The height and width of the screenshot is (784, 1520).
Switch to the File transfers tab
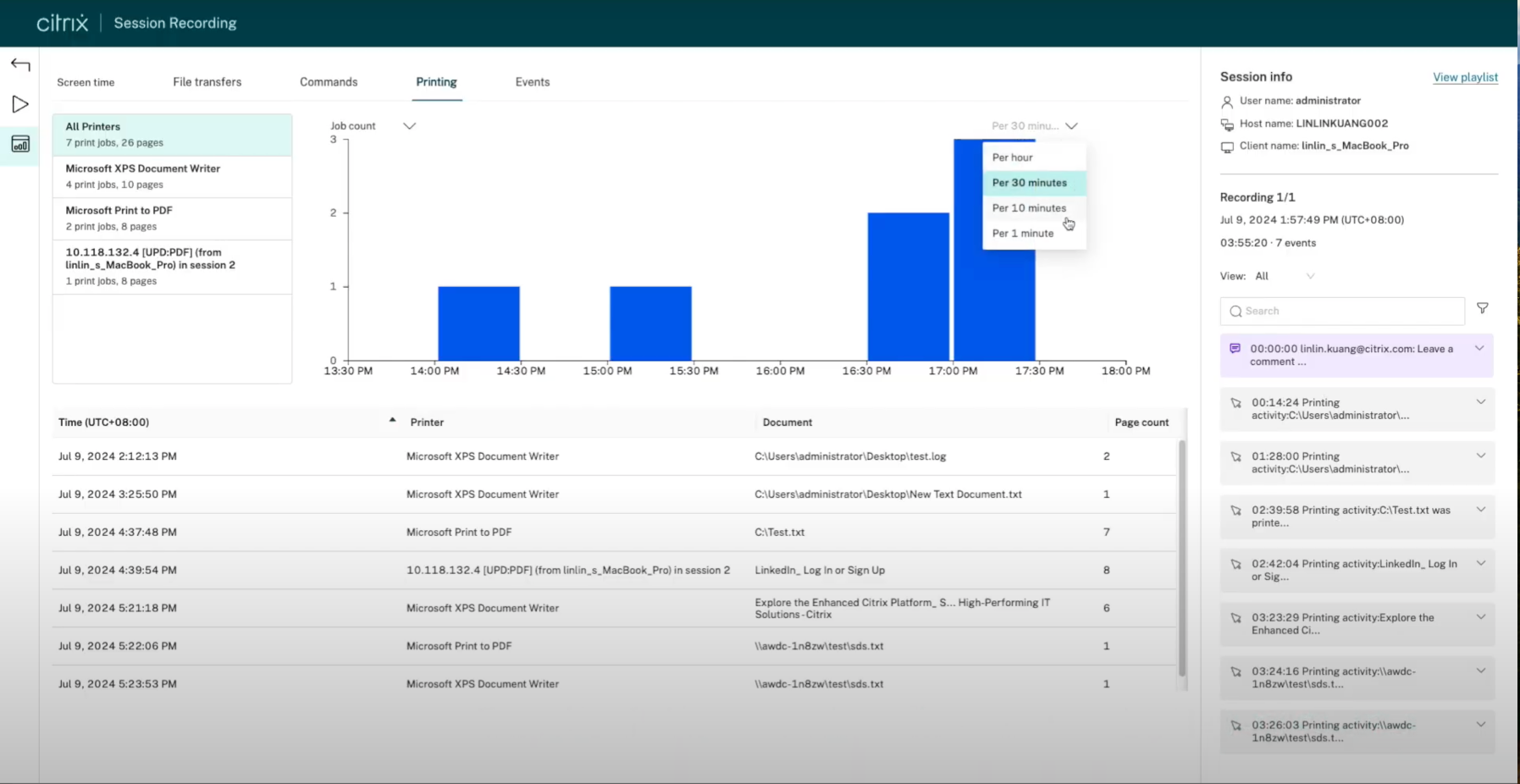(207, 82)
